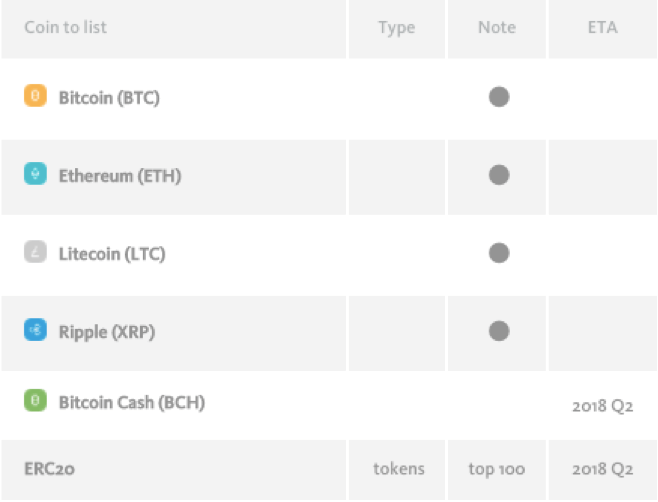The width and height of the screenshot is (658, 502).
Task: Click the 'top 100' note cell
Action: [x=497, y=470]
